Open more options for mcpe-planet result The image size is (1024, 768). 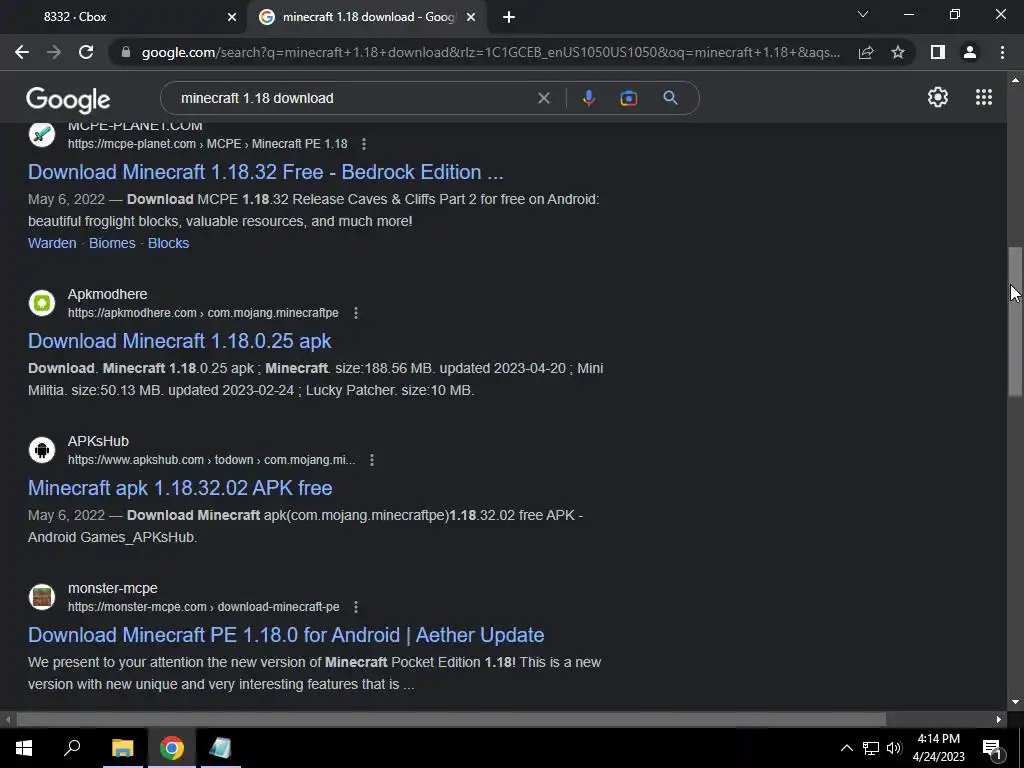point(364,144)
